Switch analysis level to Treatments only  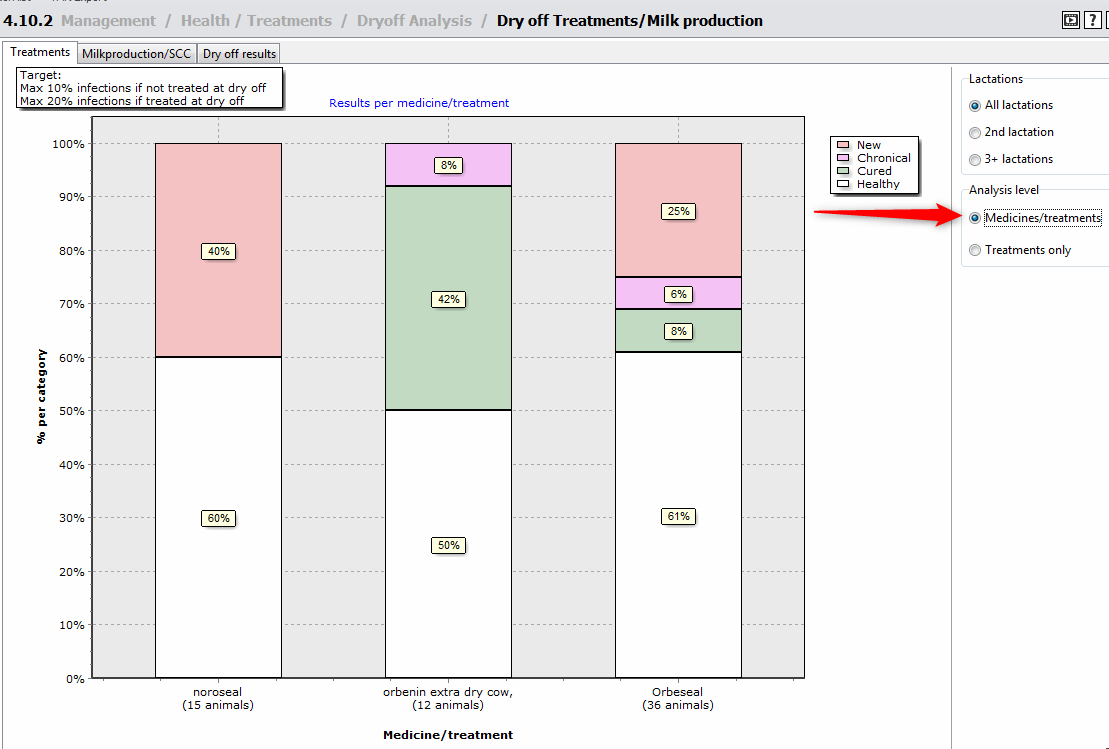tap(975, 250)
